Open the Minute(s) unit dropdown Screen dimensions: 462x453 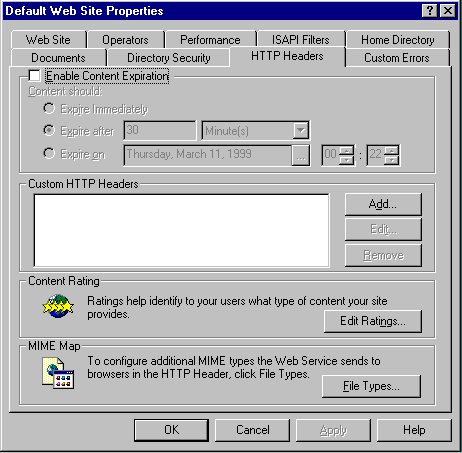pyautogui.click(x=301, y=130)
